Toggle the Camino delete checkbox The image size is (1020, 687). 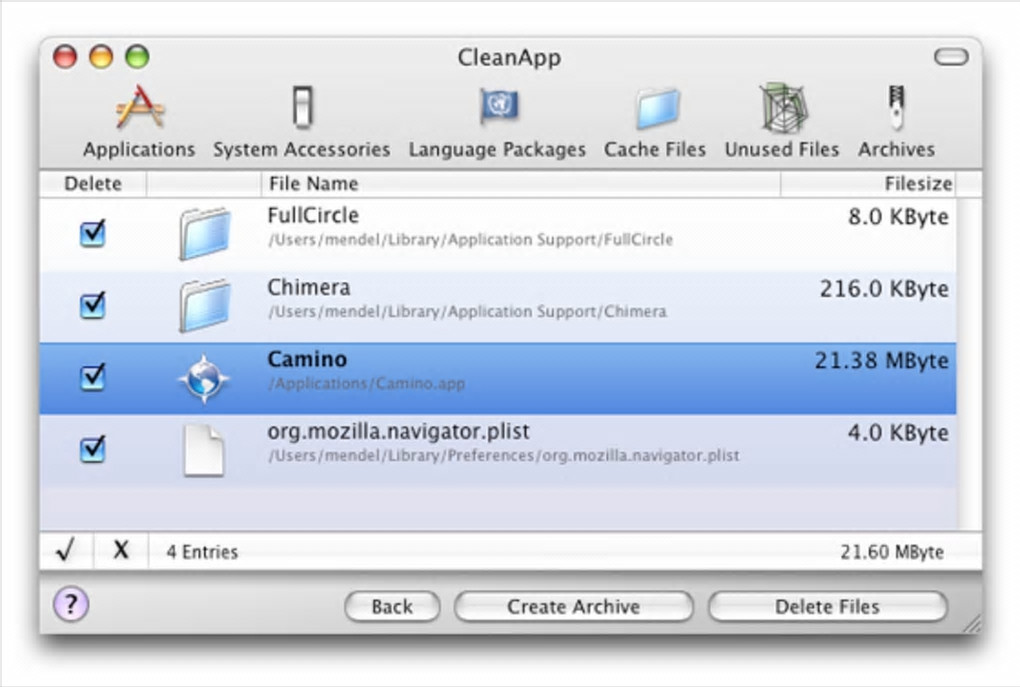[x=92, y=377]
